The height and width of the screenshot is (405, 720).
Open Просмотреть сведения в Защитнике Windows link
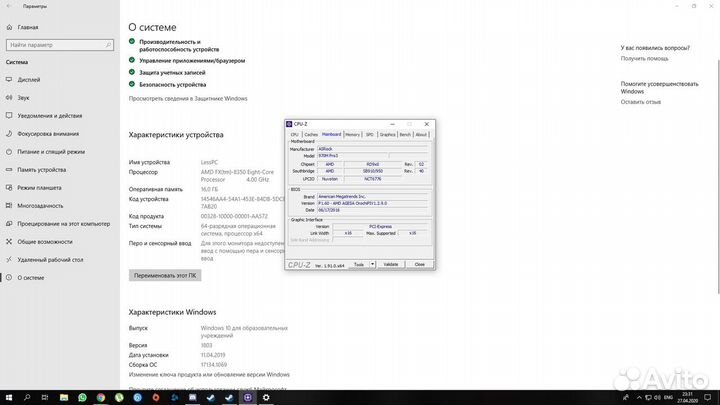point(188,99)
